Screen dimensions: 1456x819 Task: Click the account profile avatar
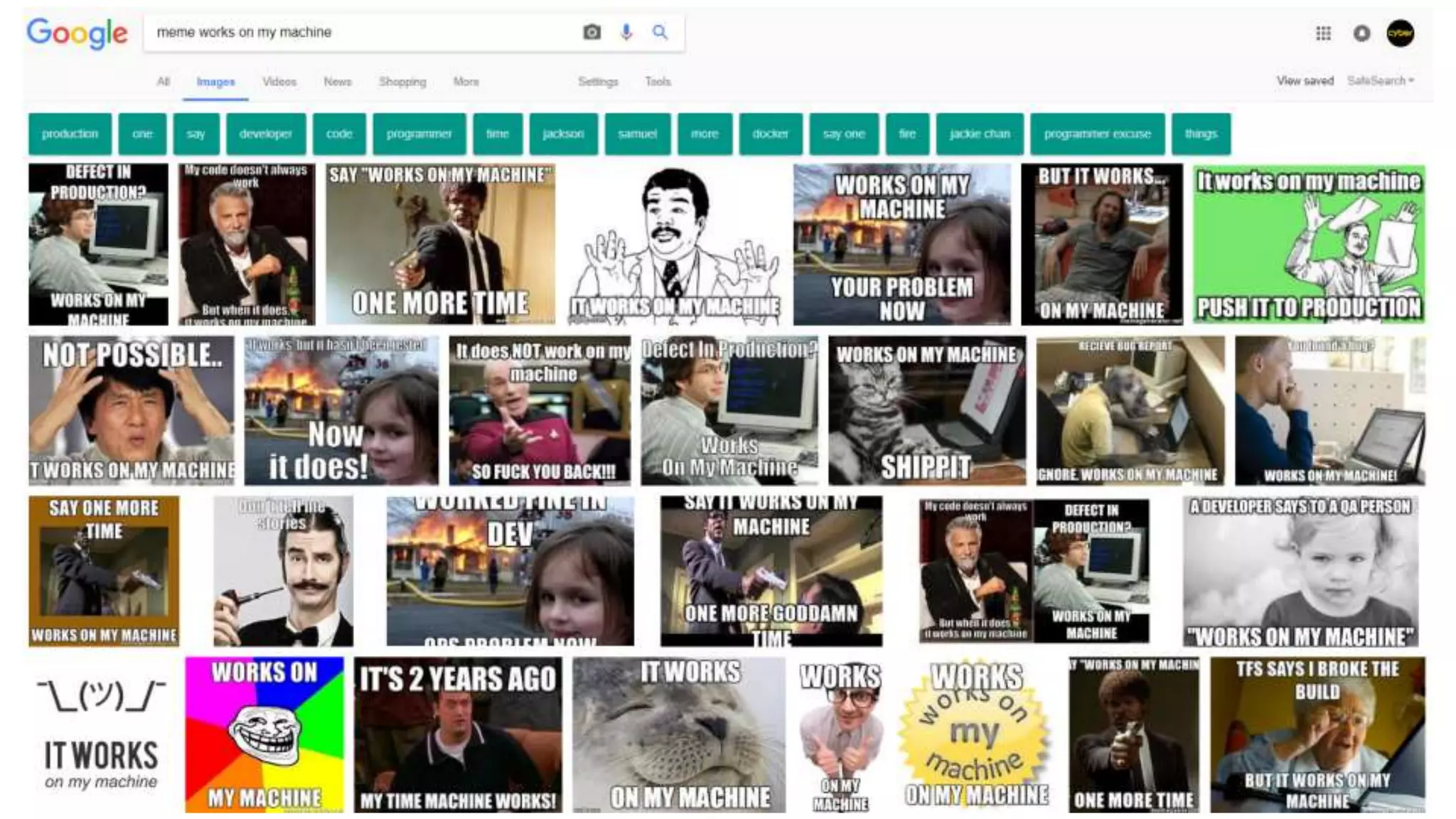[1400, 33]
